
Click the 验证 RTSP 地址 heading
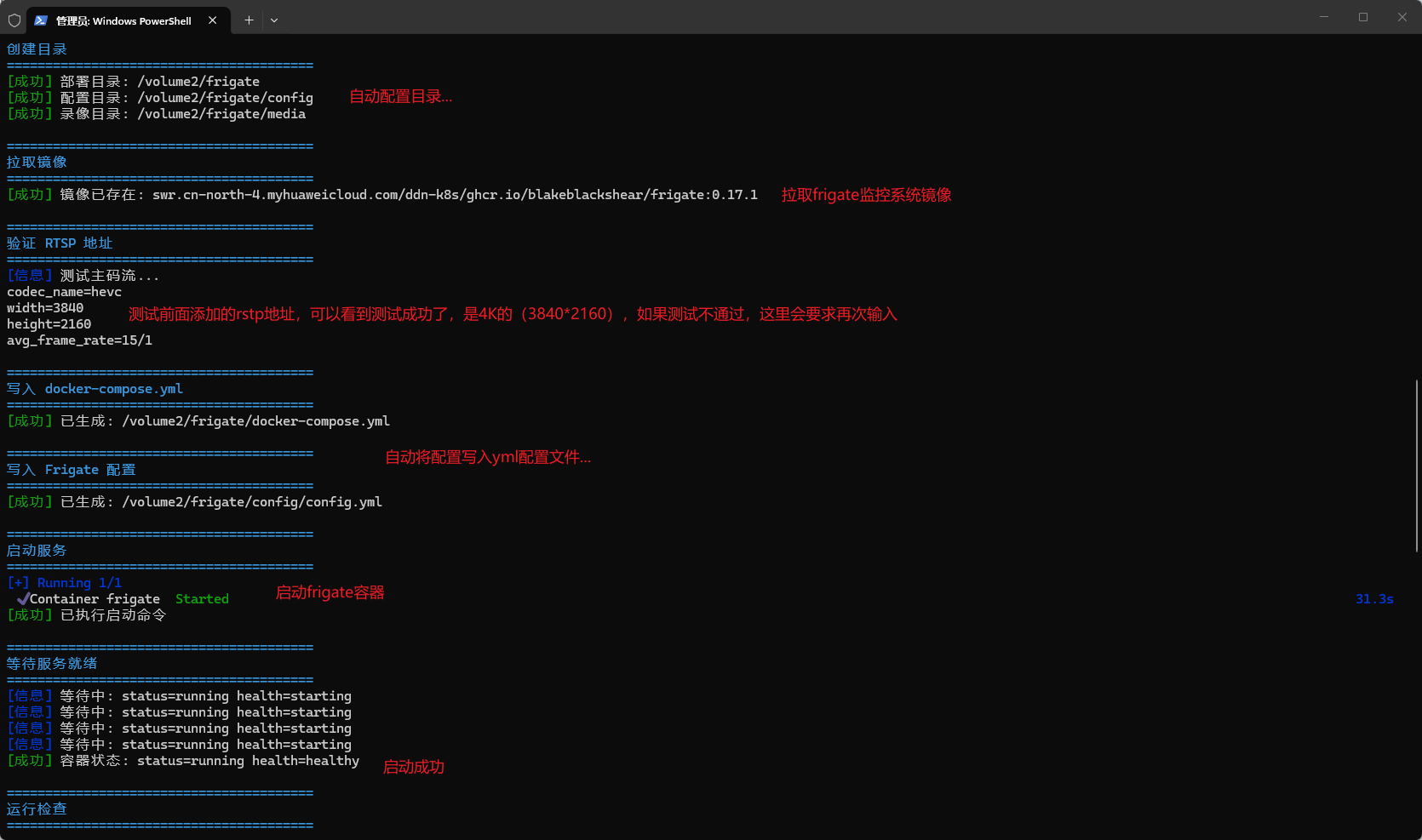point(60,243)
